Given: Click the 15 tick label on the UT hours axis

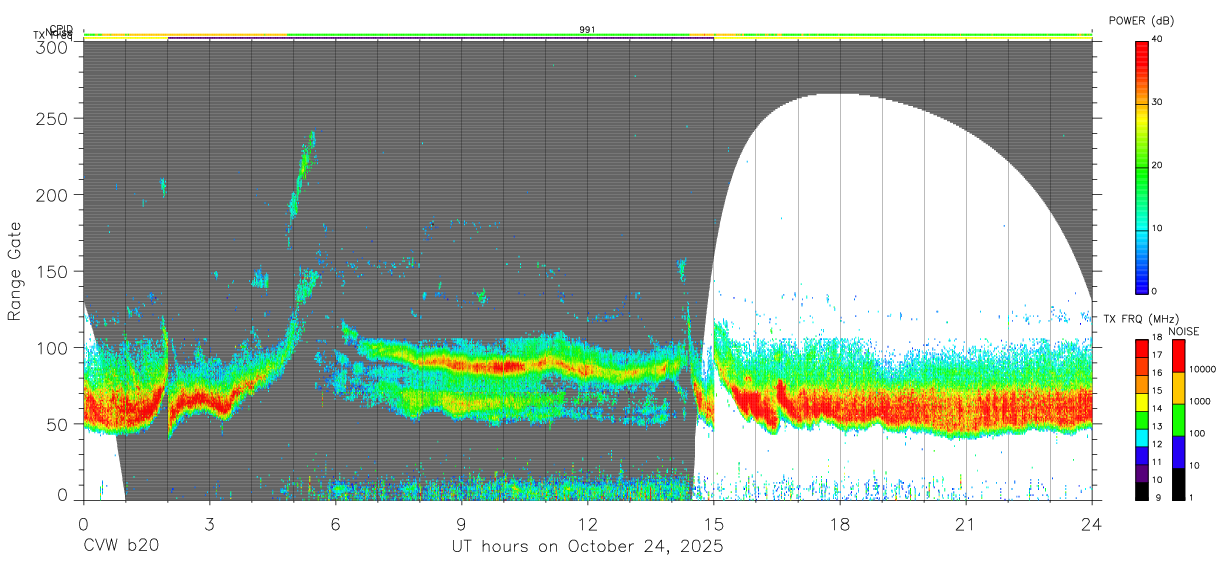Looking at the screenshot, I should coord(714,524).
